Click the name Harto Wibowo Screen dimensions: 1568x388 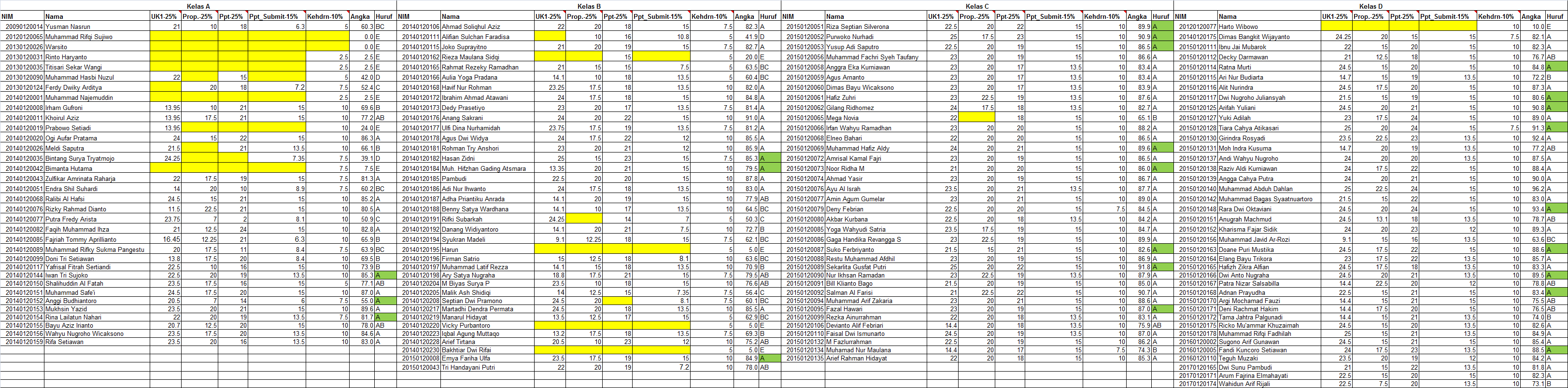click(1269, 27)
